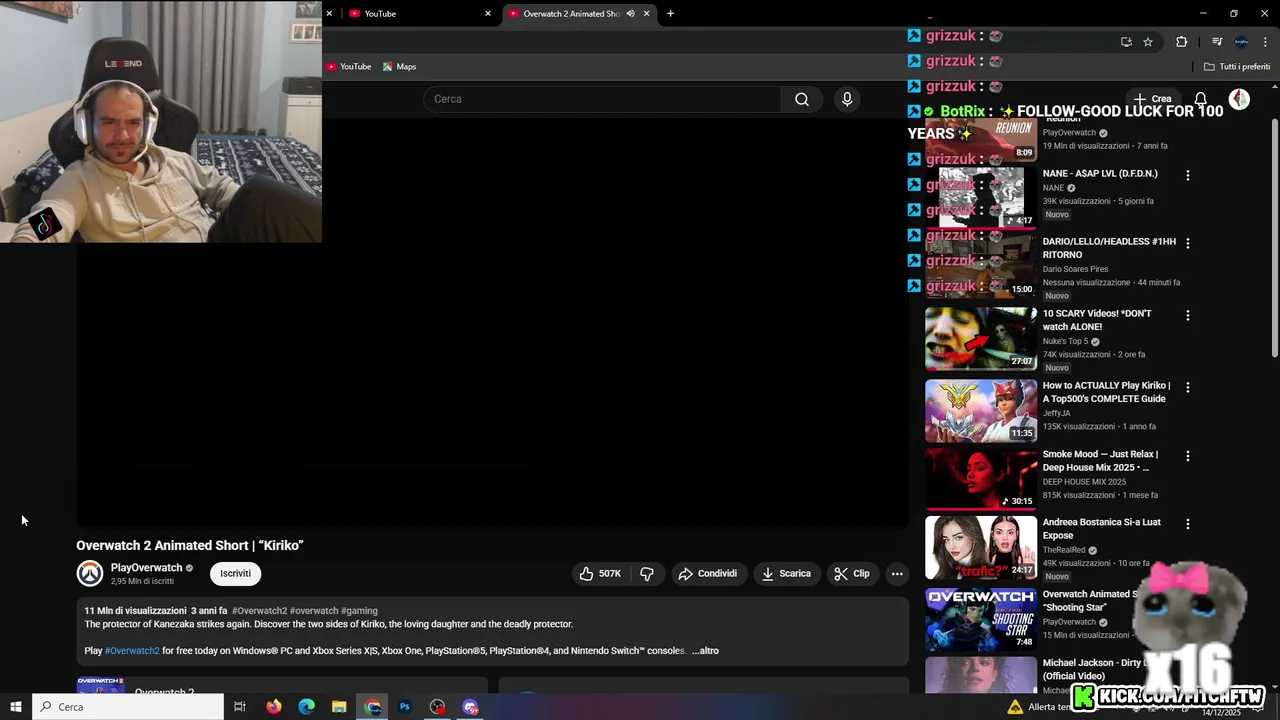Open more actions menu beside Clip

[897, 574]
